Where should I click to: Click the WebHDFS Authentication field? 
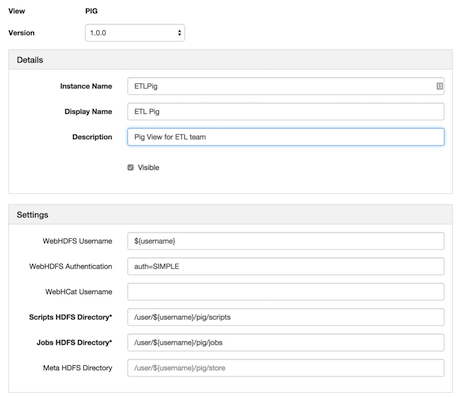(286, 266)
